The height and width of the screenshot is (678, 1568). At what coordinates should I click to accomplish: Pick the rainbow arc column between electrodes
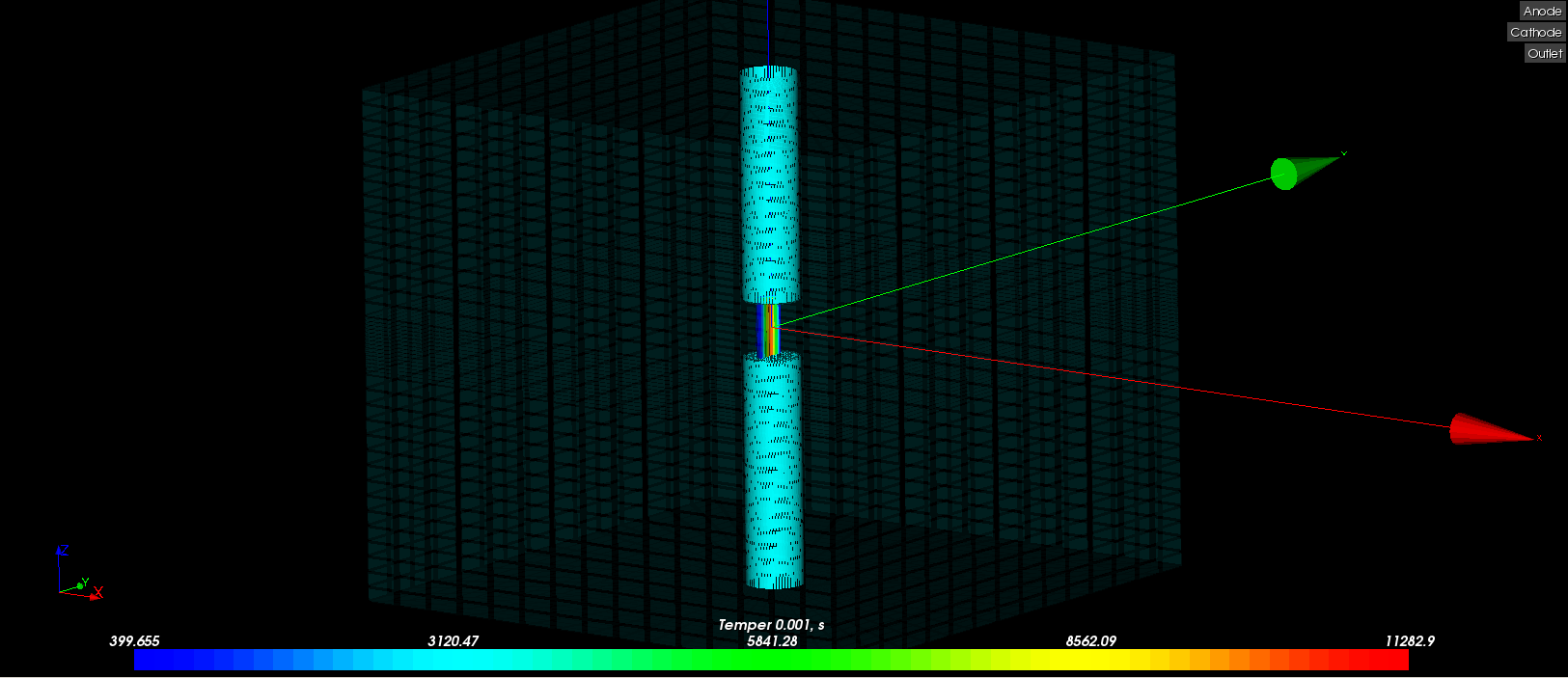769,329
